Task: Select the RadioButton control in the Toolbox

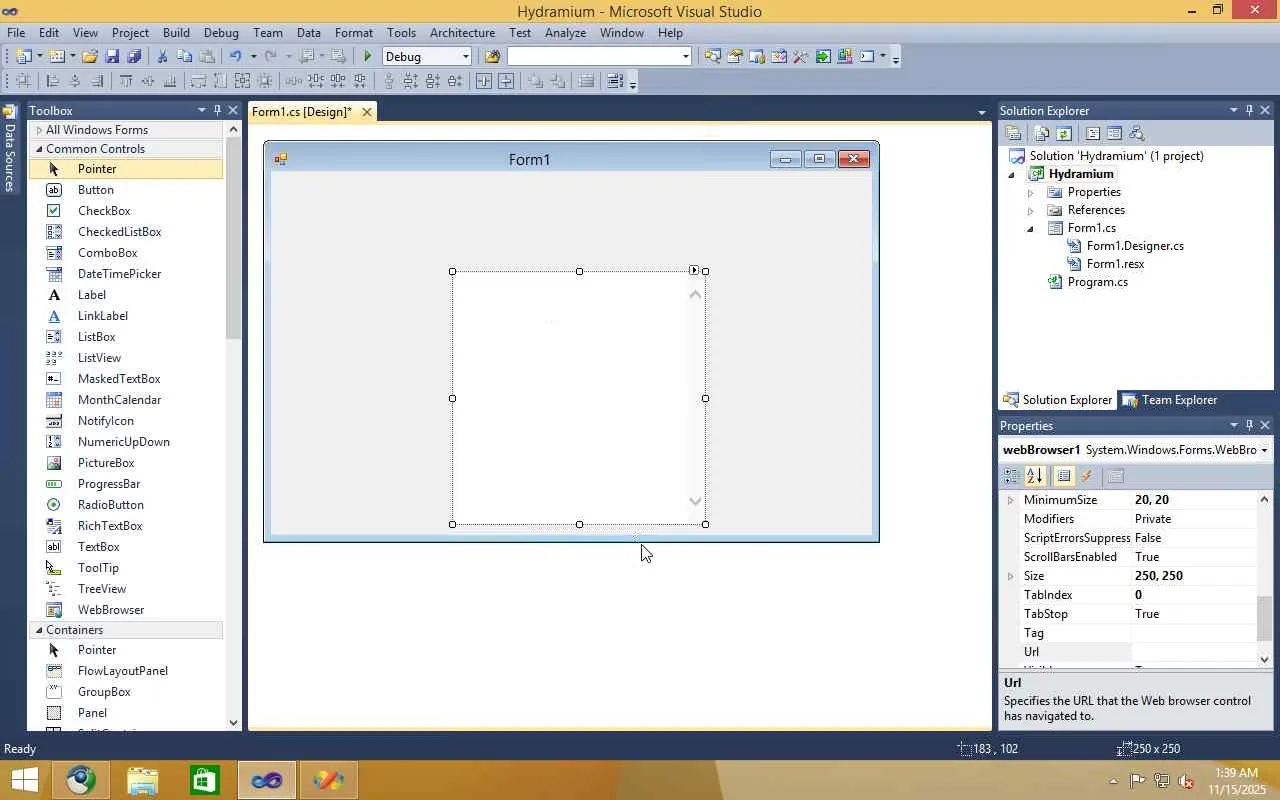Action: 111,505
